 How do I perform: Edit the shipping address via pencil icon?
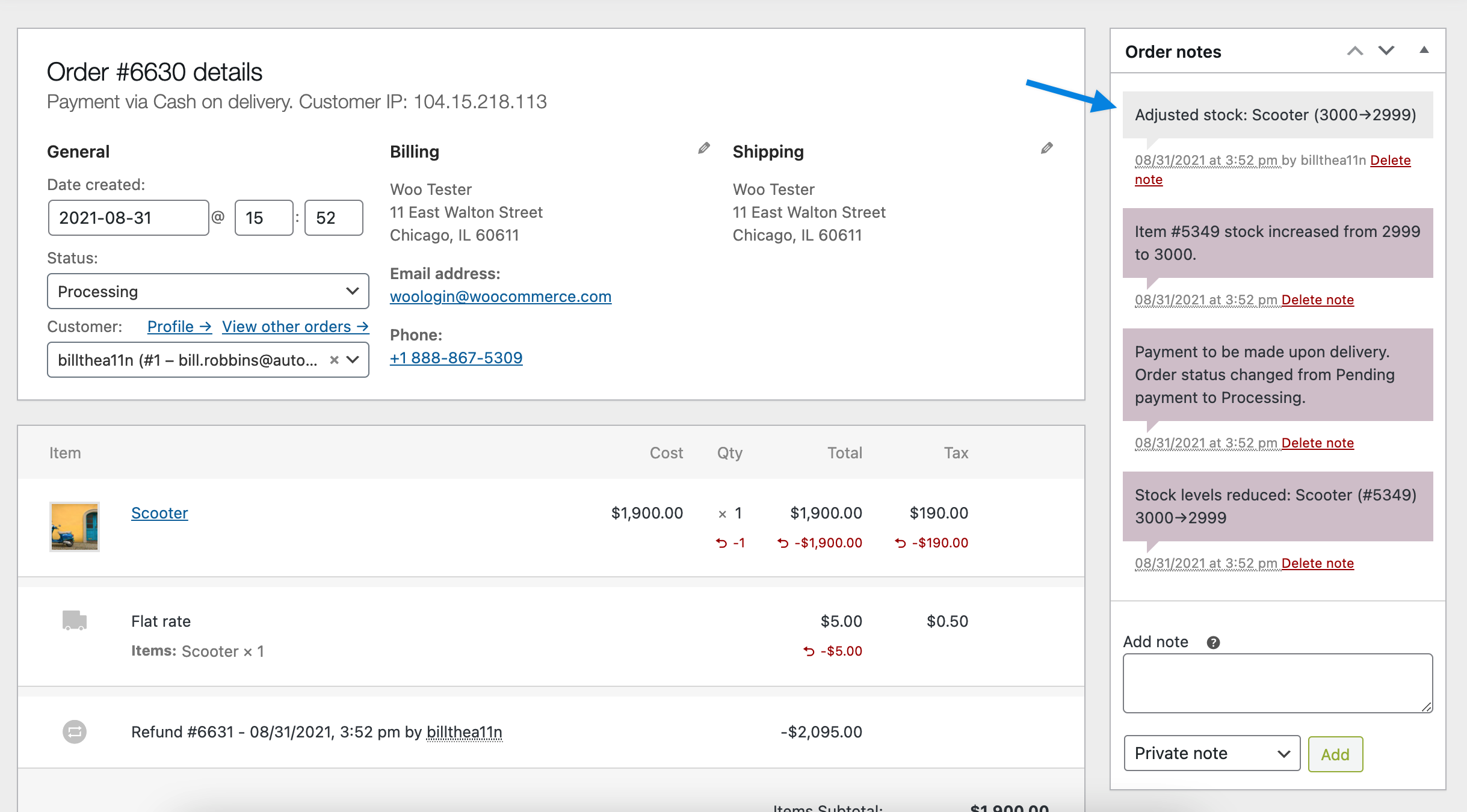1047,149
